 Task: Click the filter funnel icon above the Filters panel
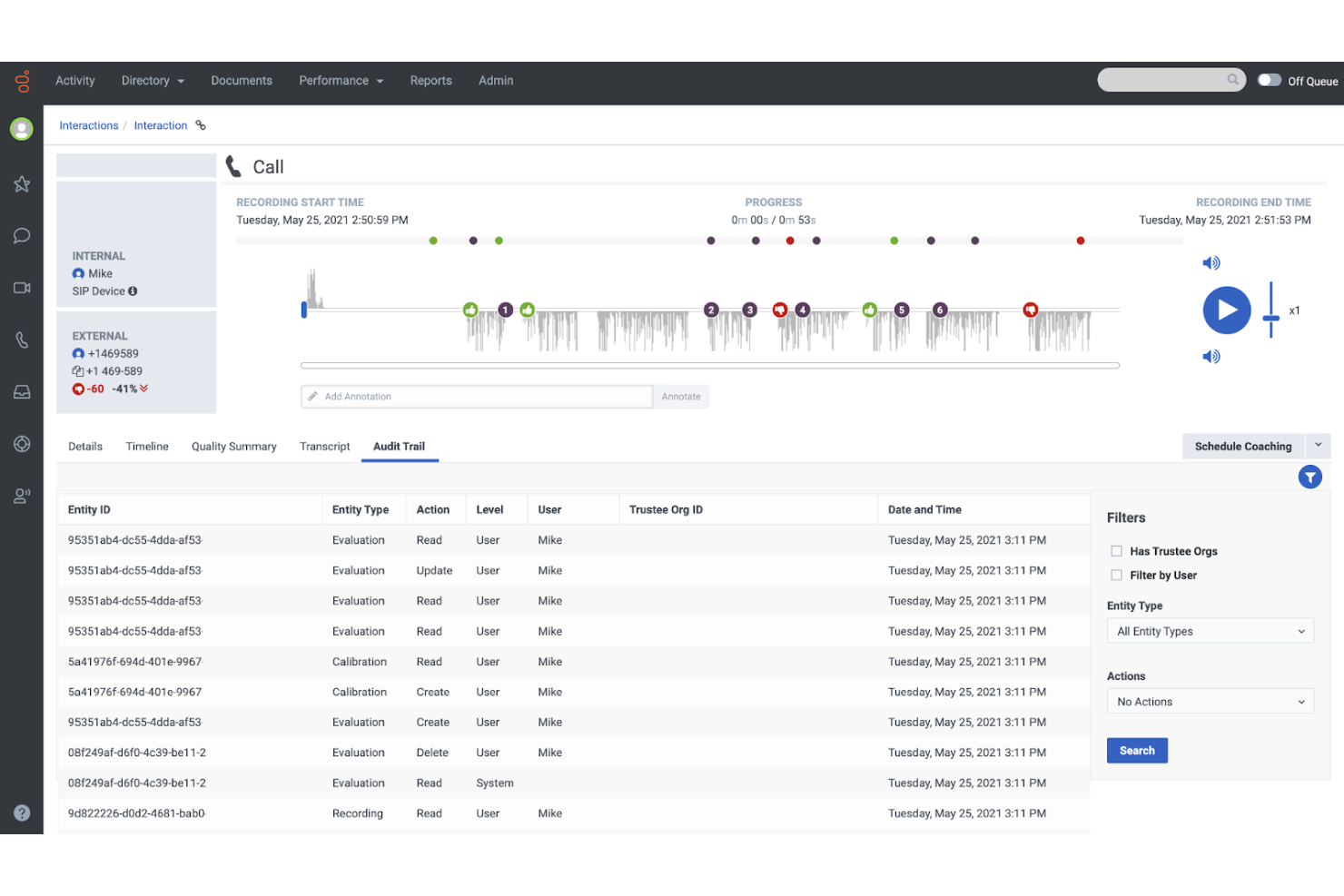[1309, 477]
